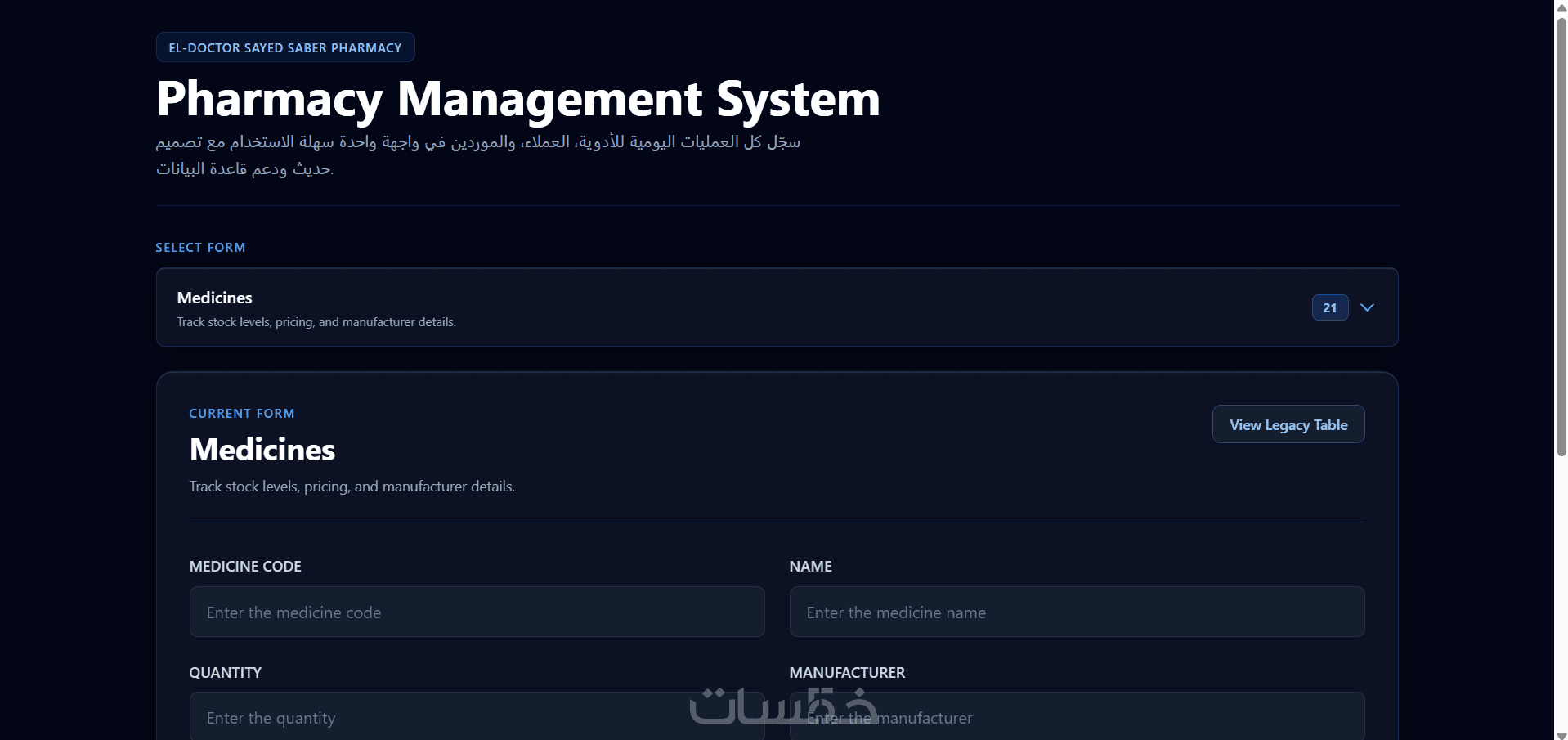
Task: Click the page vertical scrollbar thumb
Action: pos(1561,235)
